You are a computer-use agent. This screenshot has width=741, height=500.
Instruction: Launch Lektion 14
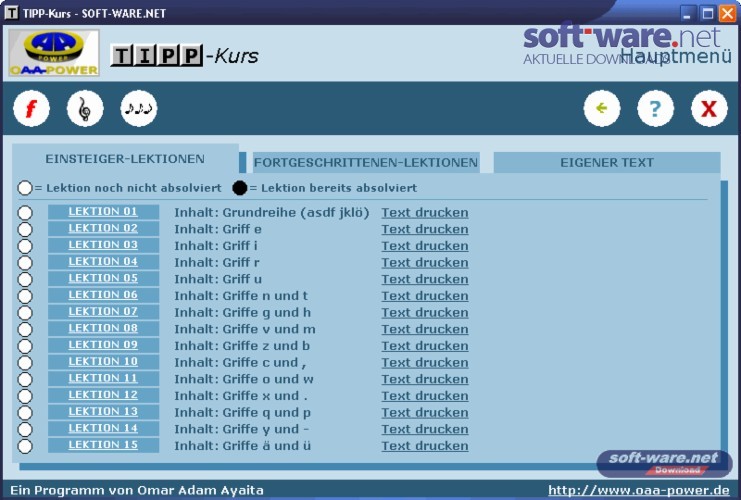click(x=103, y=428)
